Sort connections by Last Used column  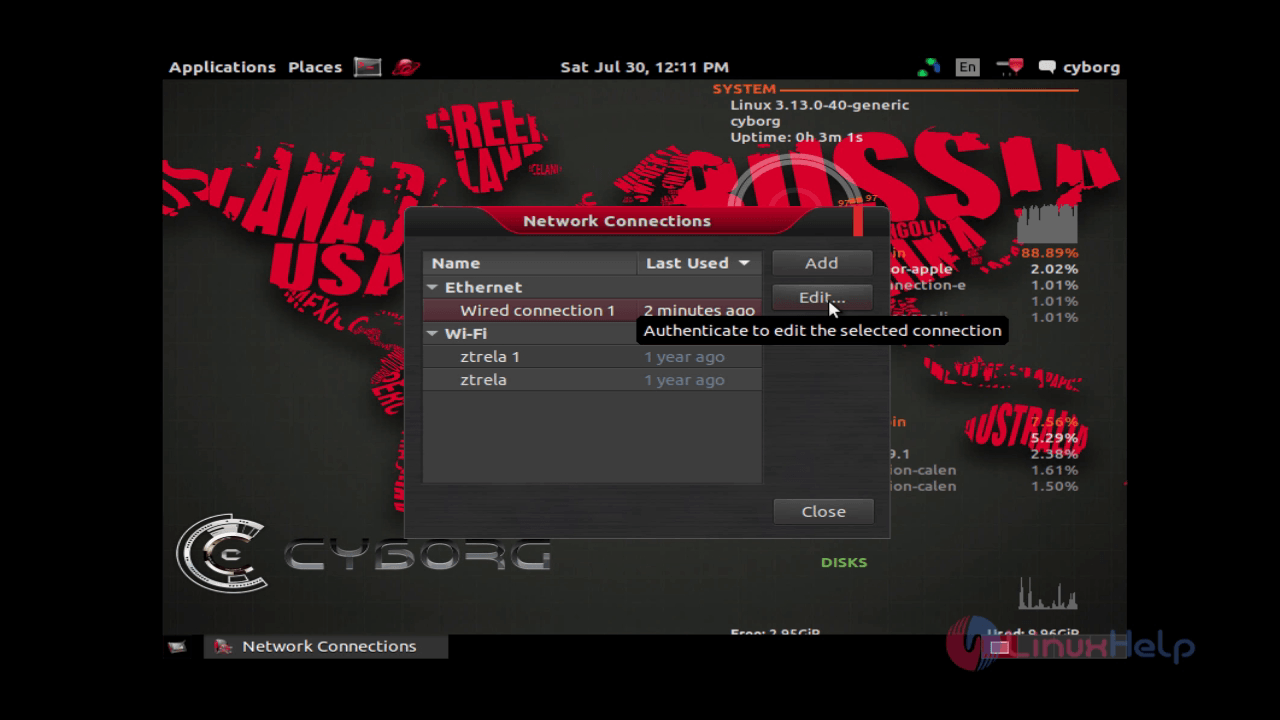(699, 263)
